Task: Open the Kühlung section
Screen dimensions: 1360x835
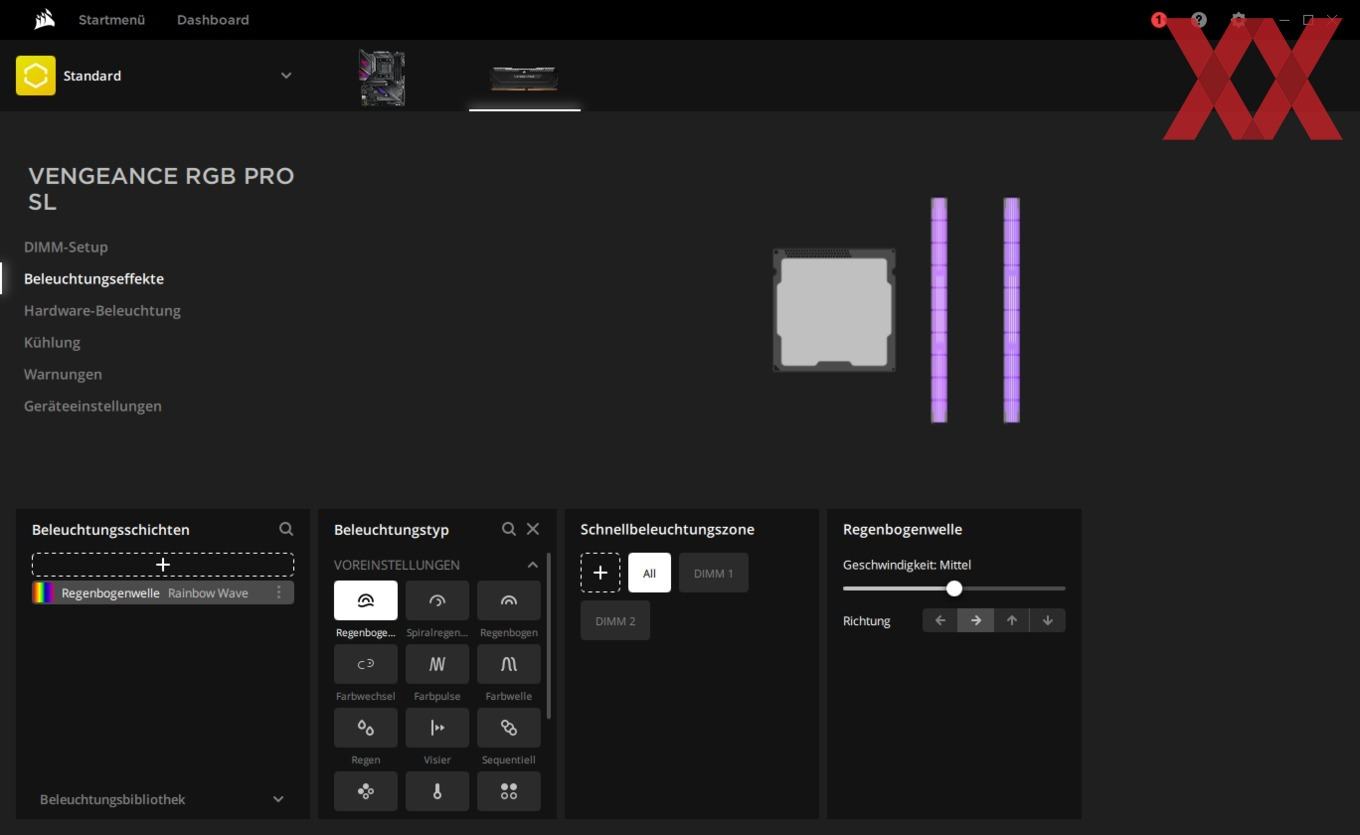Action: pos(52,343)
